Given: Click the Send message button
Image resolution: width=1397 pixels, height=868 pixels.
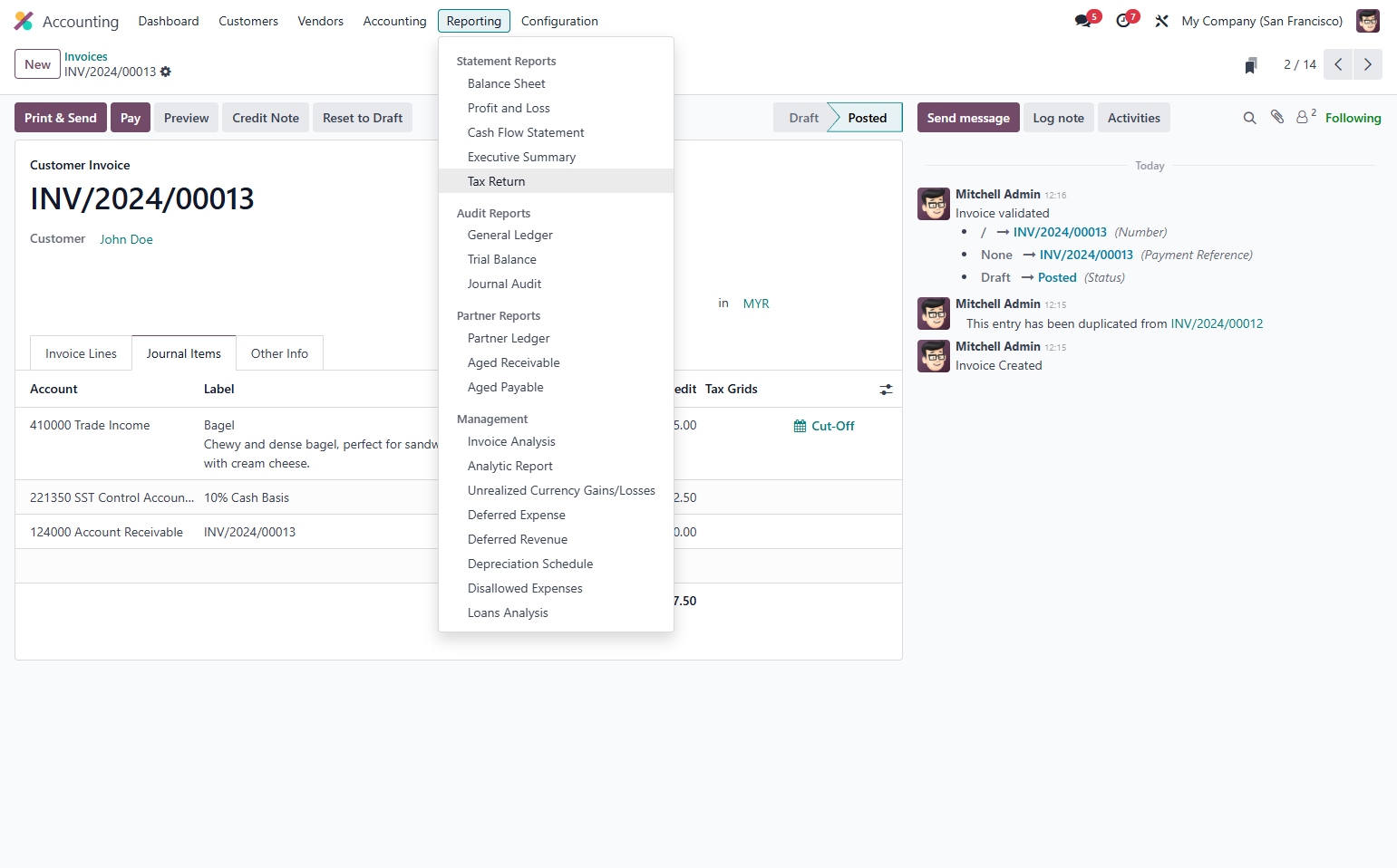Looking at the screenshot, I should coord(968,118).
